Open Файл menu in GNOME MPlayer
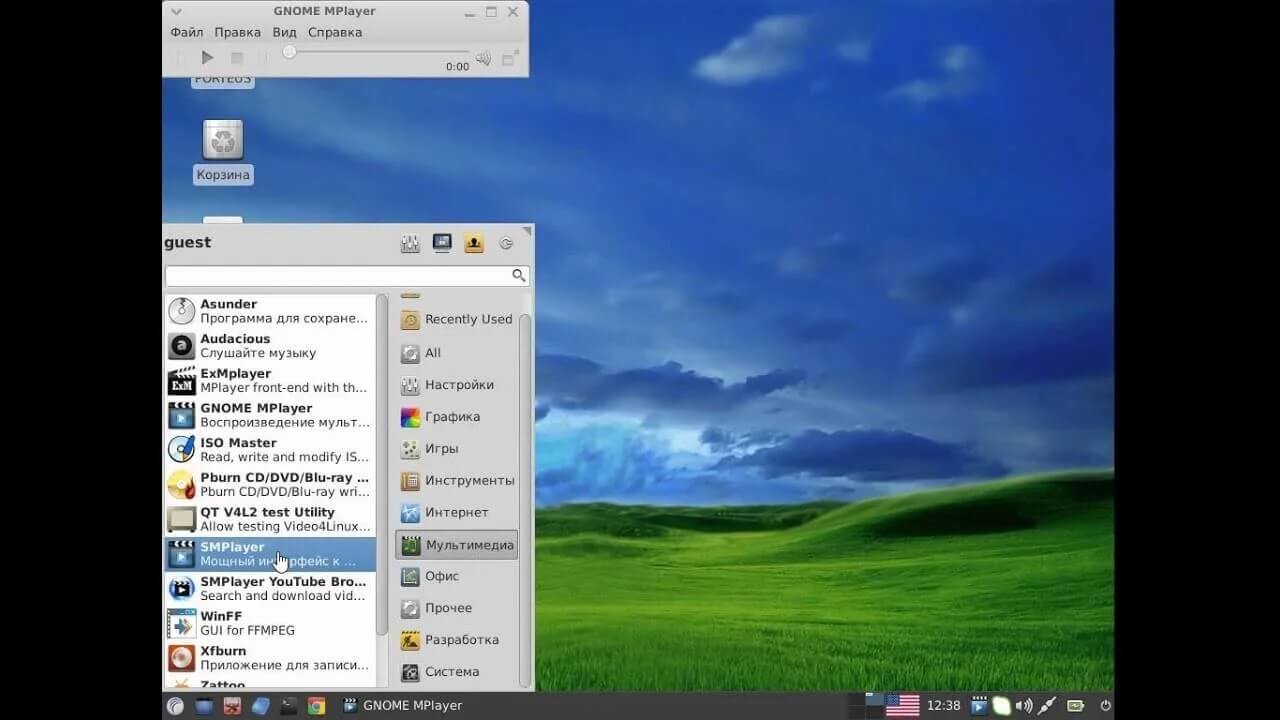1280x720 pixels. (187, 32)
